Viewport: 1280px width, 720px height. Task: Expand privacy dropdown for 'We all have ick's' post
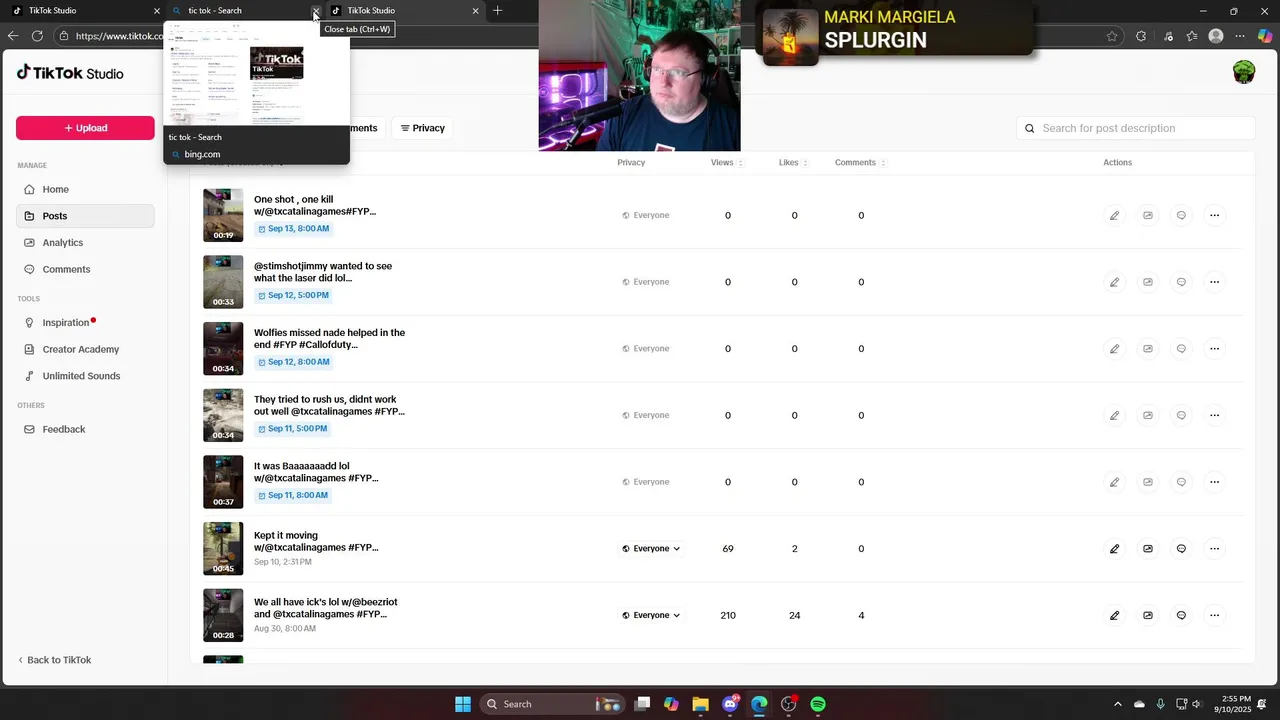click(x=651, y=615)
